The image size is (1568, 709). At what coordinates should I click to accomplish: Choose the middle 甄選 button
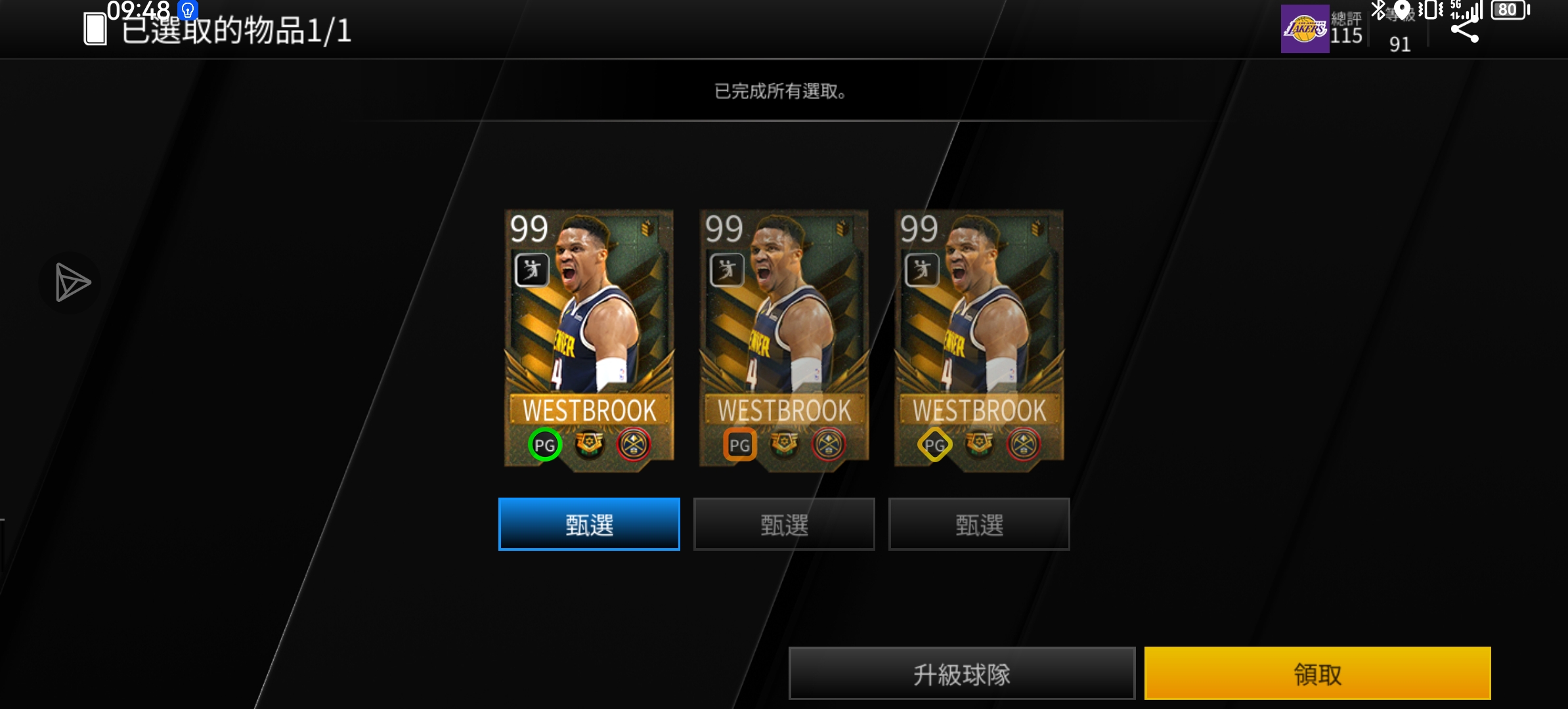pos(784,524)
